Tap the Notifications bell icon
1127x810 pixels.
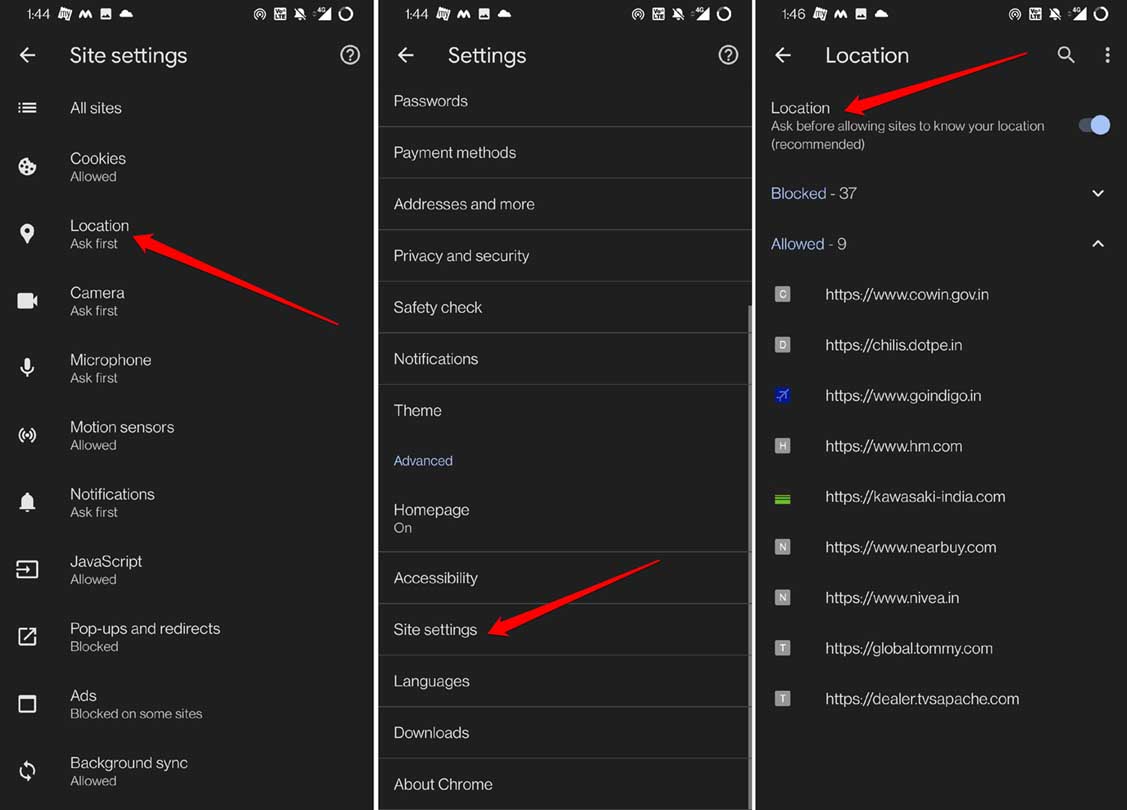27,502
